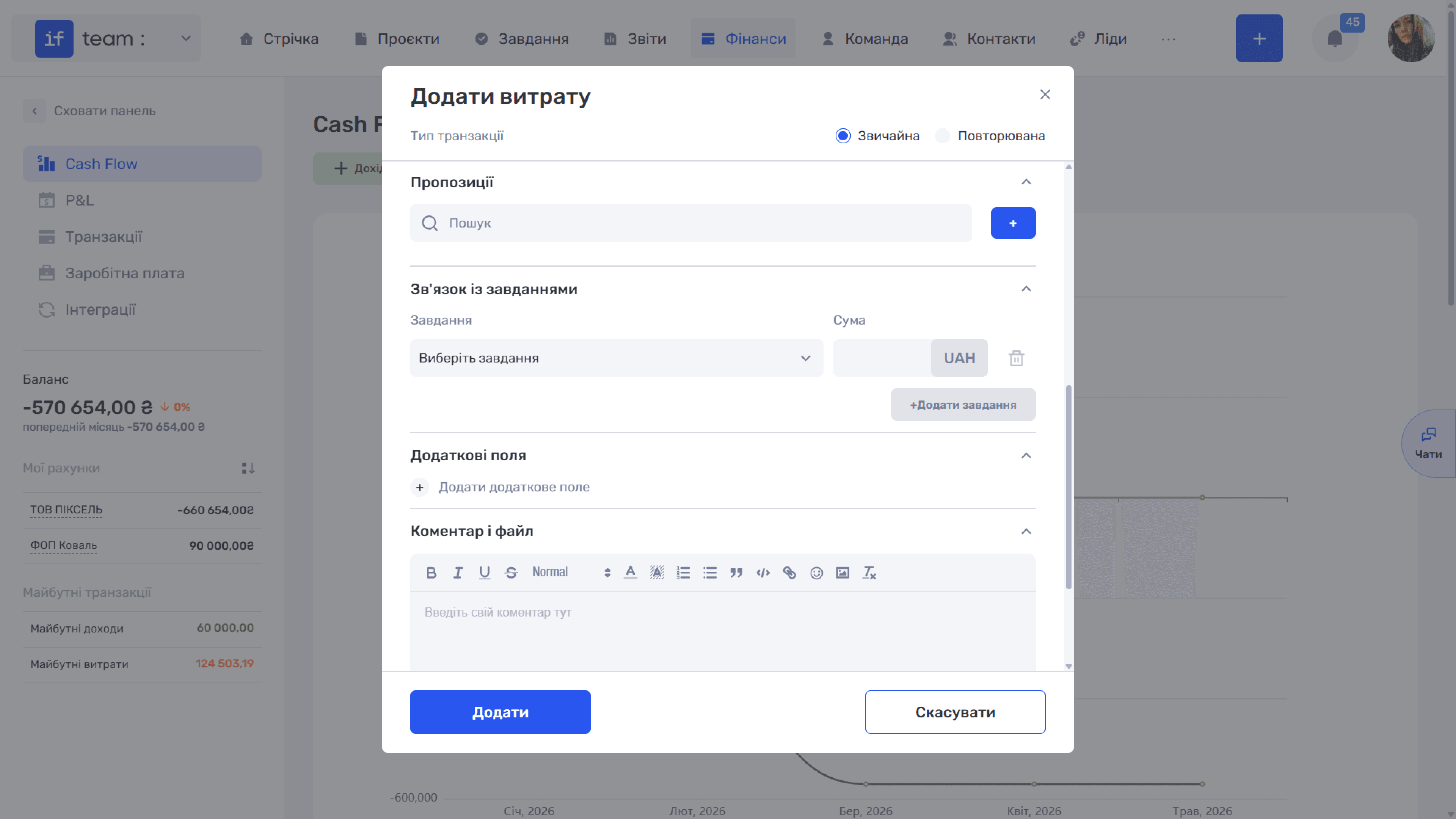
Task: Select the Повторювана transaction type
Action: point(942,136)
